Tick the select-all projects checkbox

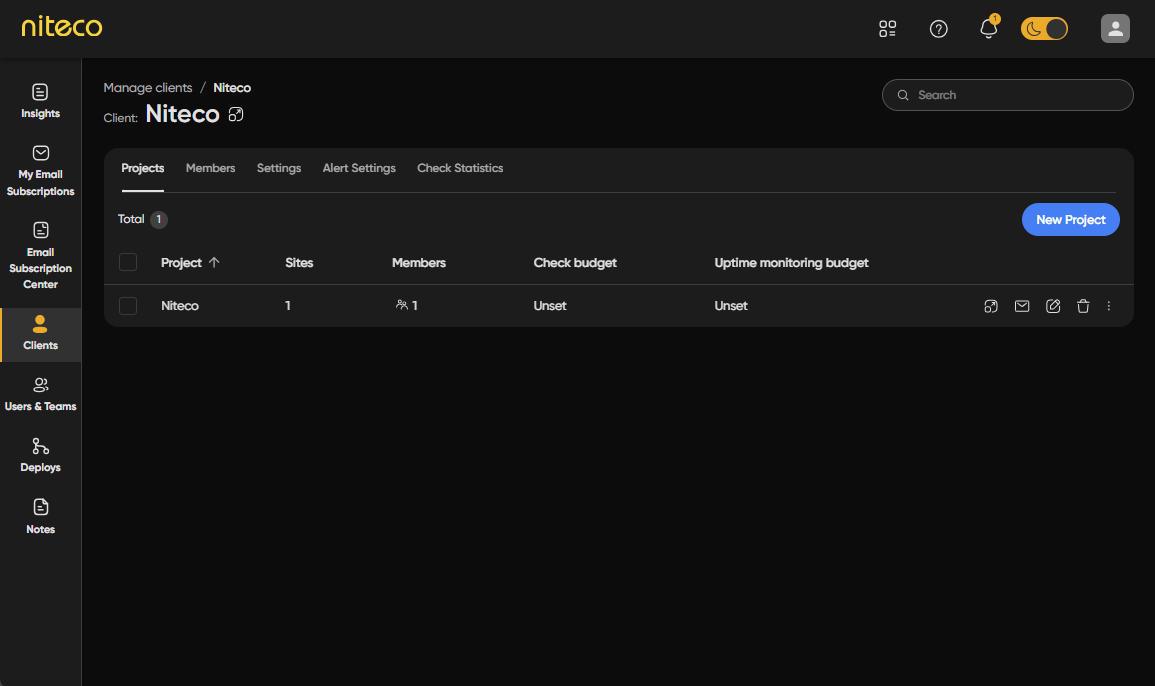click(x=127, y=262)
